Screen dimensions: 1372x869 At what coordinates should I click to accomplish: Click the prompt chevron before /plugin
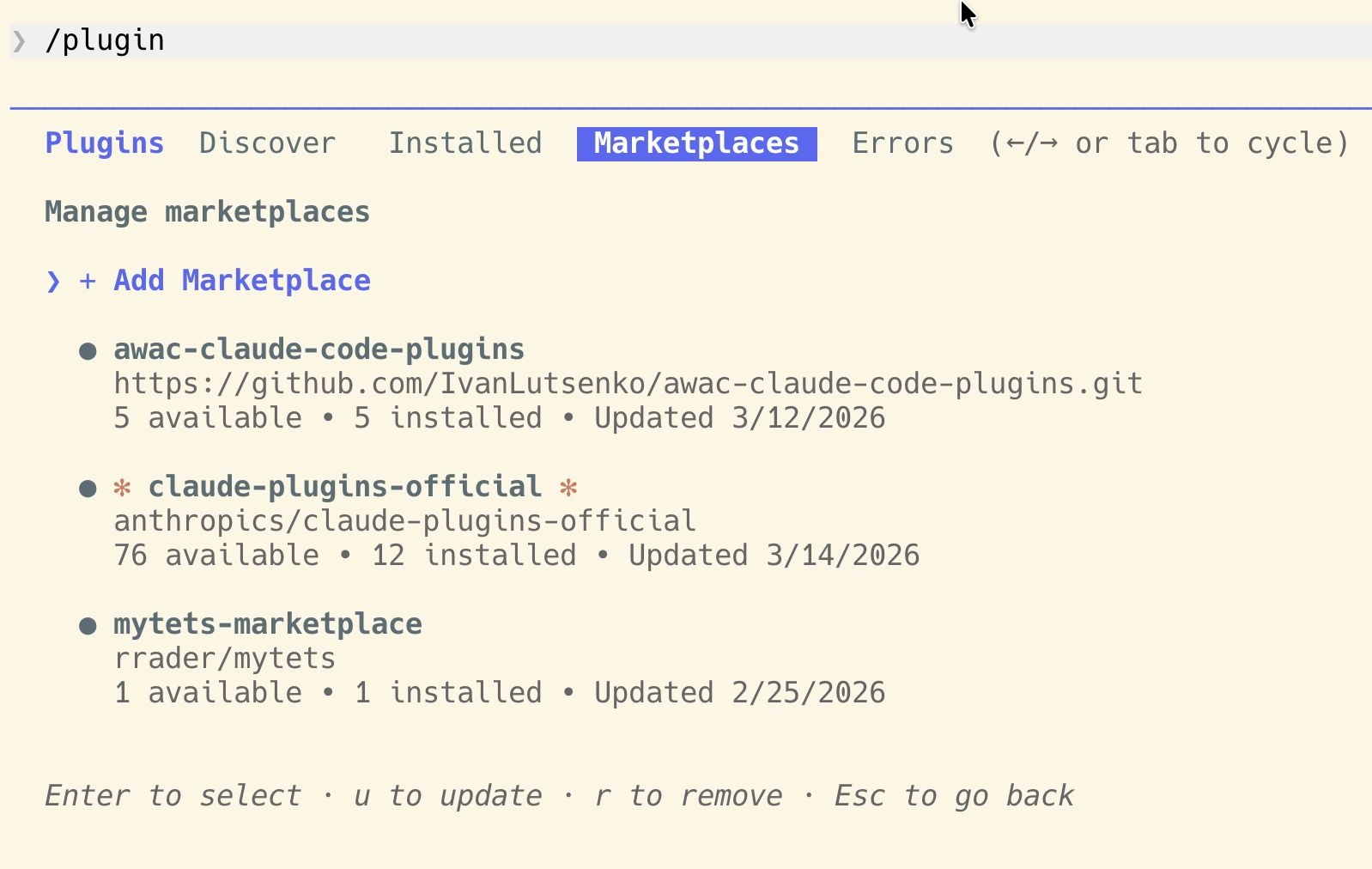pos(19,41)
